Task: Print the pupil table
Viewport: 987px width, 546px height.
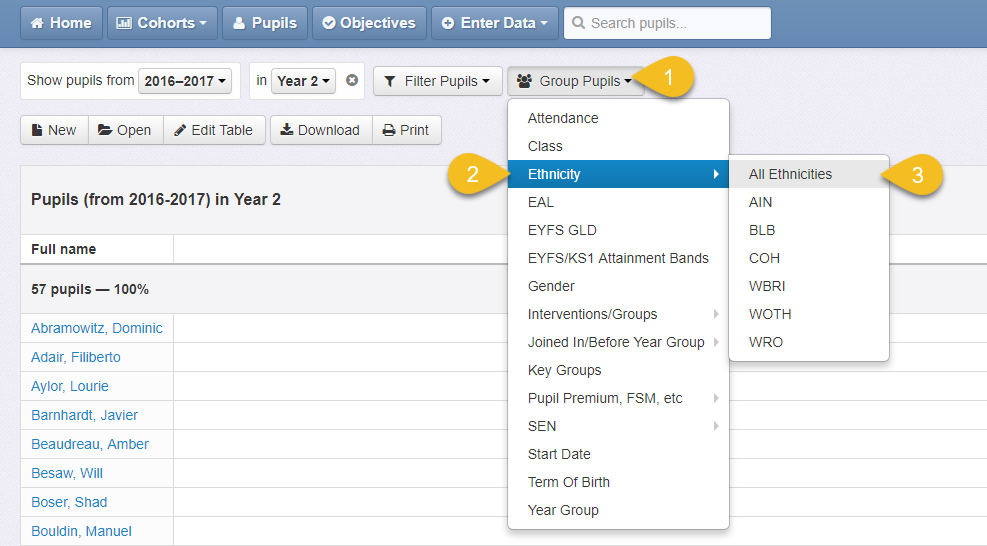Action: tap(407, 130)
